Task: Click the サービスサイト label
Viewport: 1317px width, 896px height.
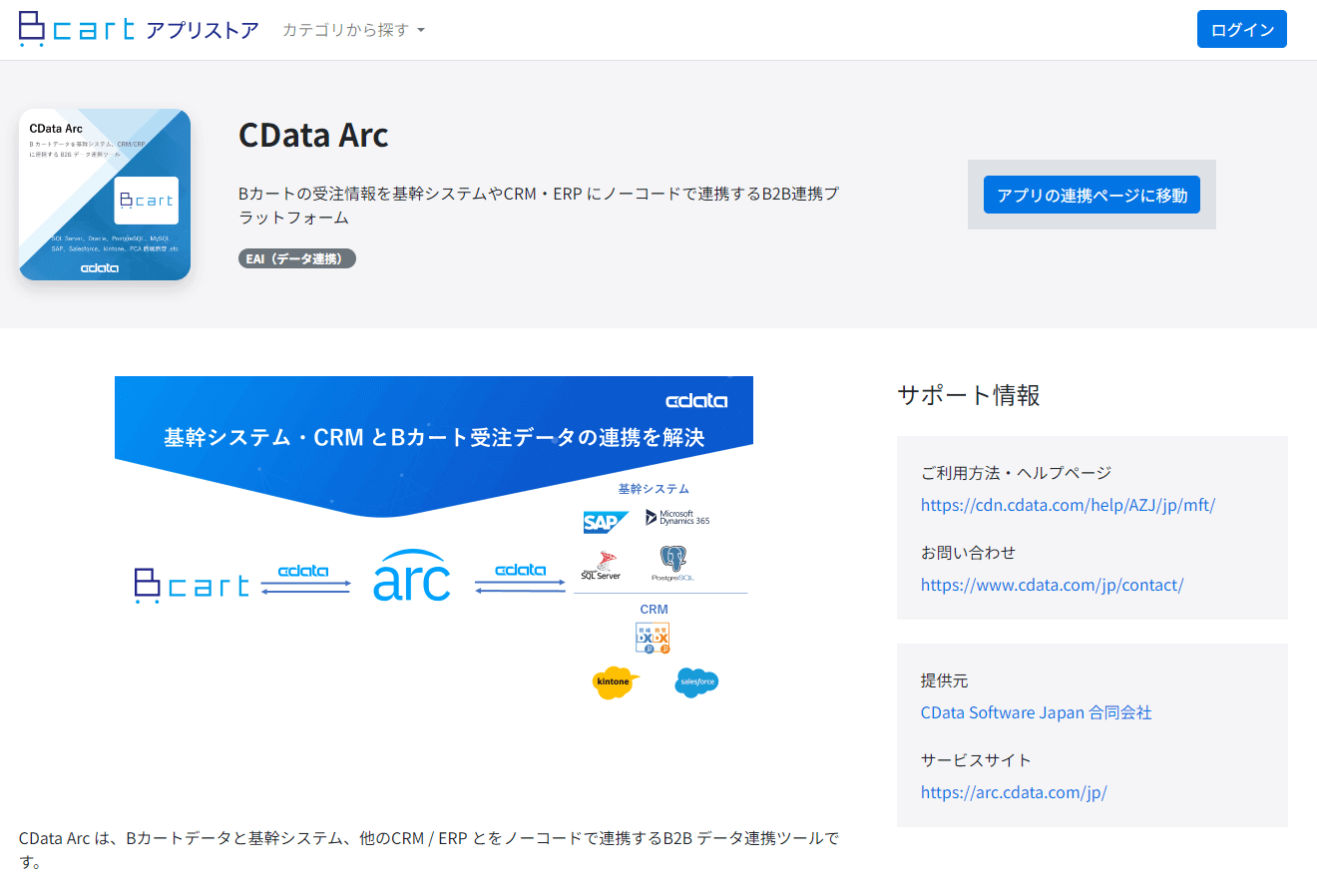Action: [x=976, y=760]
